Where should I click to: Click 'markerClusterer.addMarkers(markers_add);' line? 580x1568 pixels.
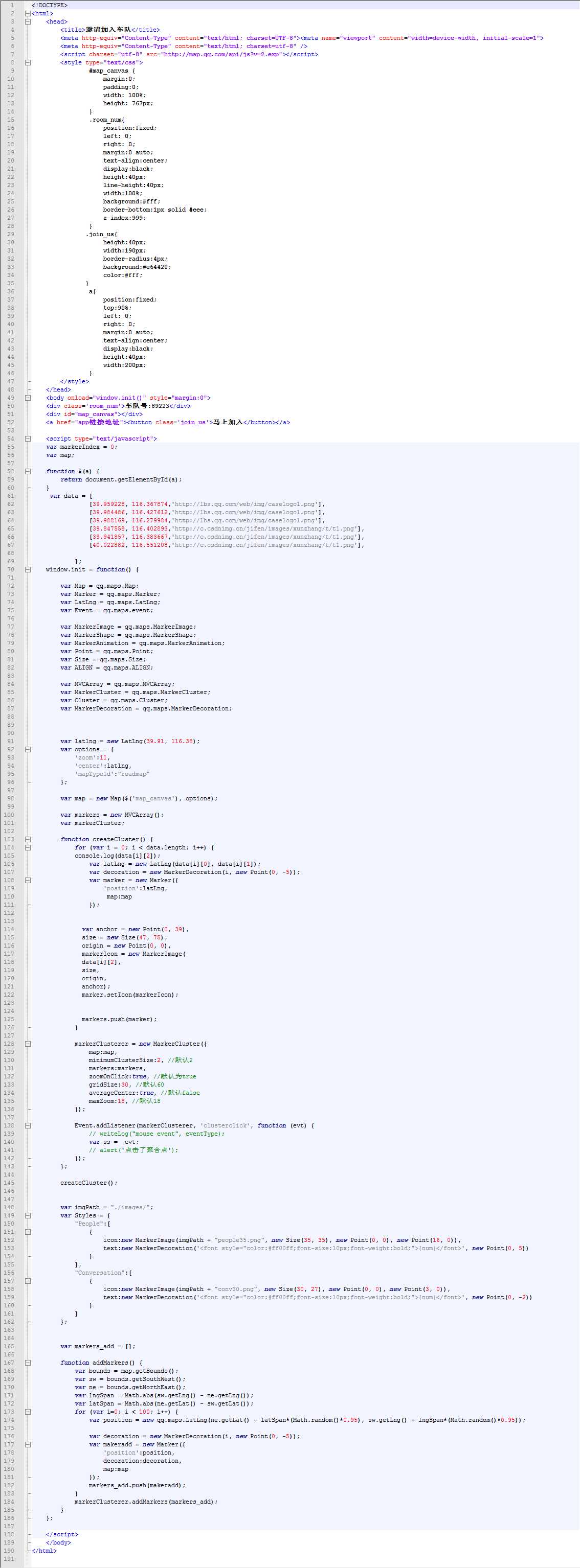point(146,1502)
